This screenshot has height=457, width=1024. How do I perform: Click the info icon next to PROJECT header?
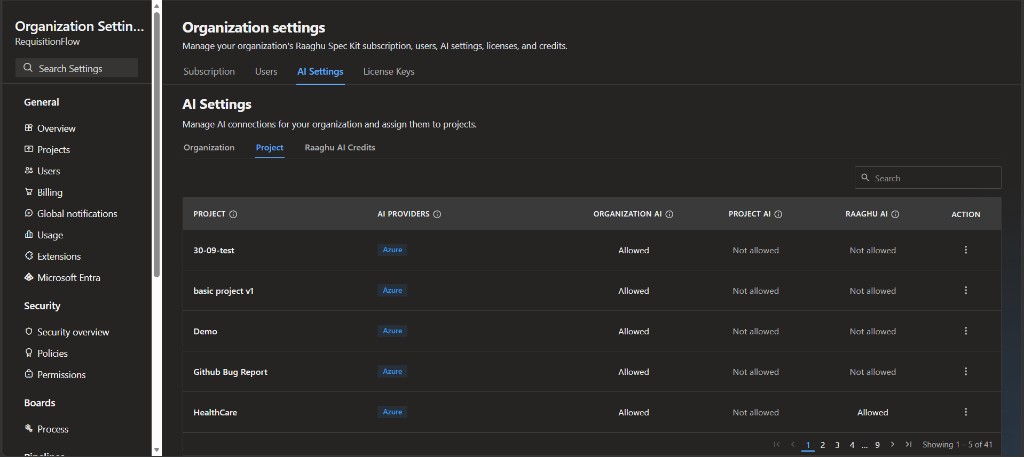233,214
